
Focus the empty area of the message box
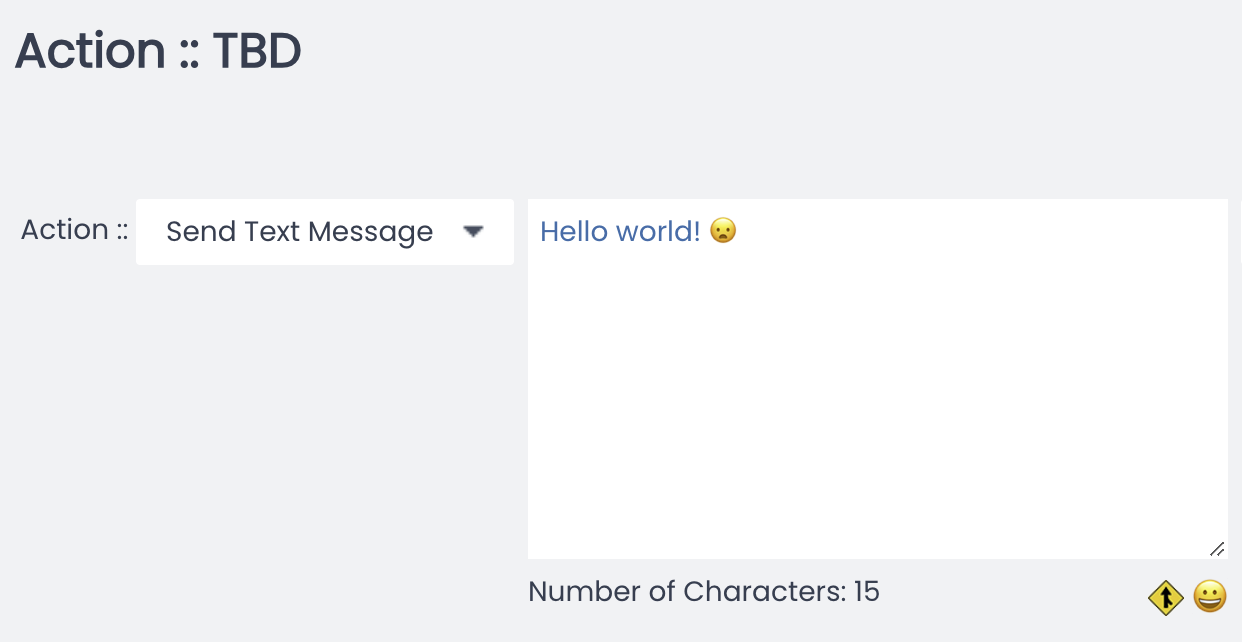point(878,400)
